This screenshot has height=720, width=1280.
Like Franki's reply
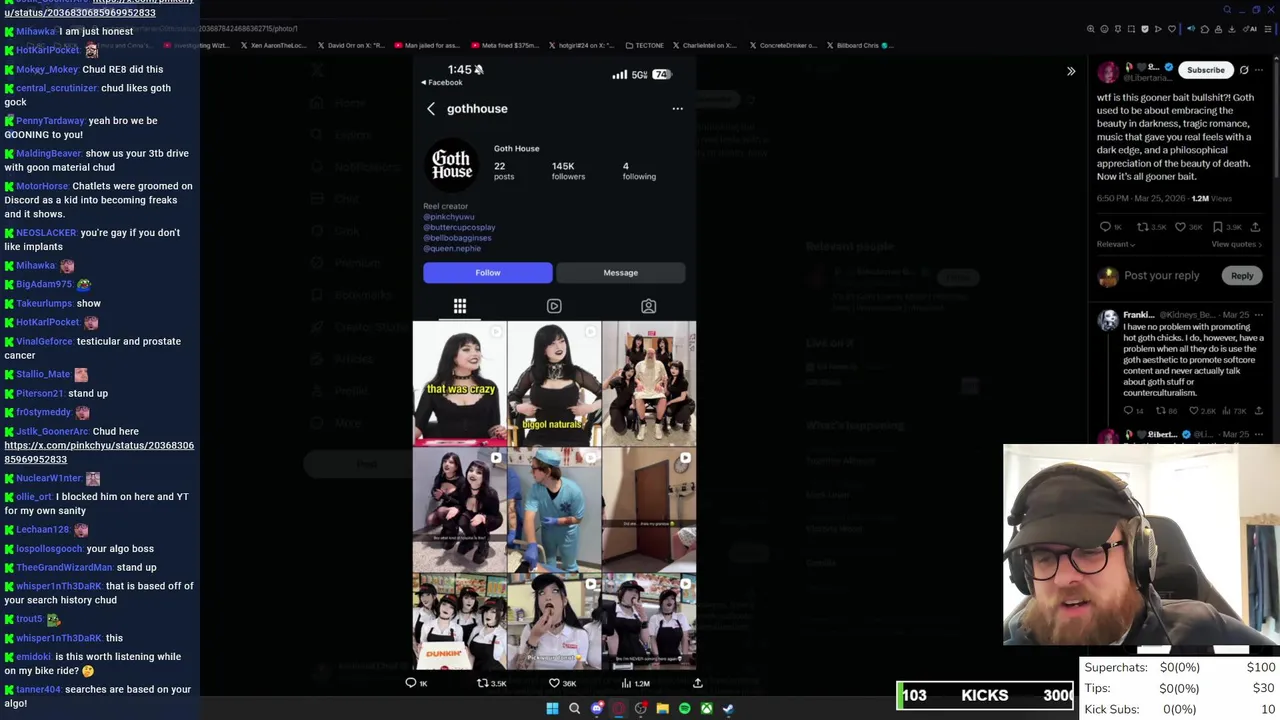(x=1194, y=411)
